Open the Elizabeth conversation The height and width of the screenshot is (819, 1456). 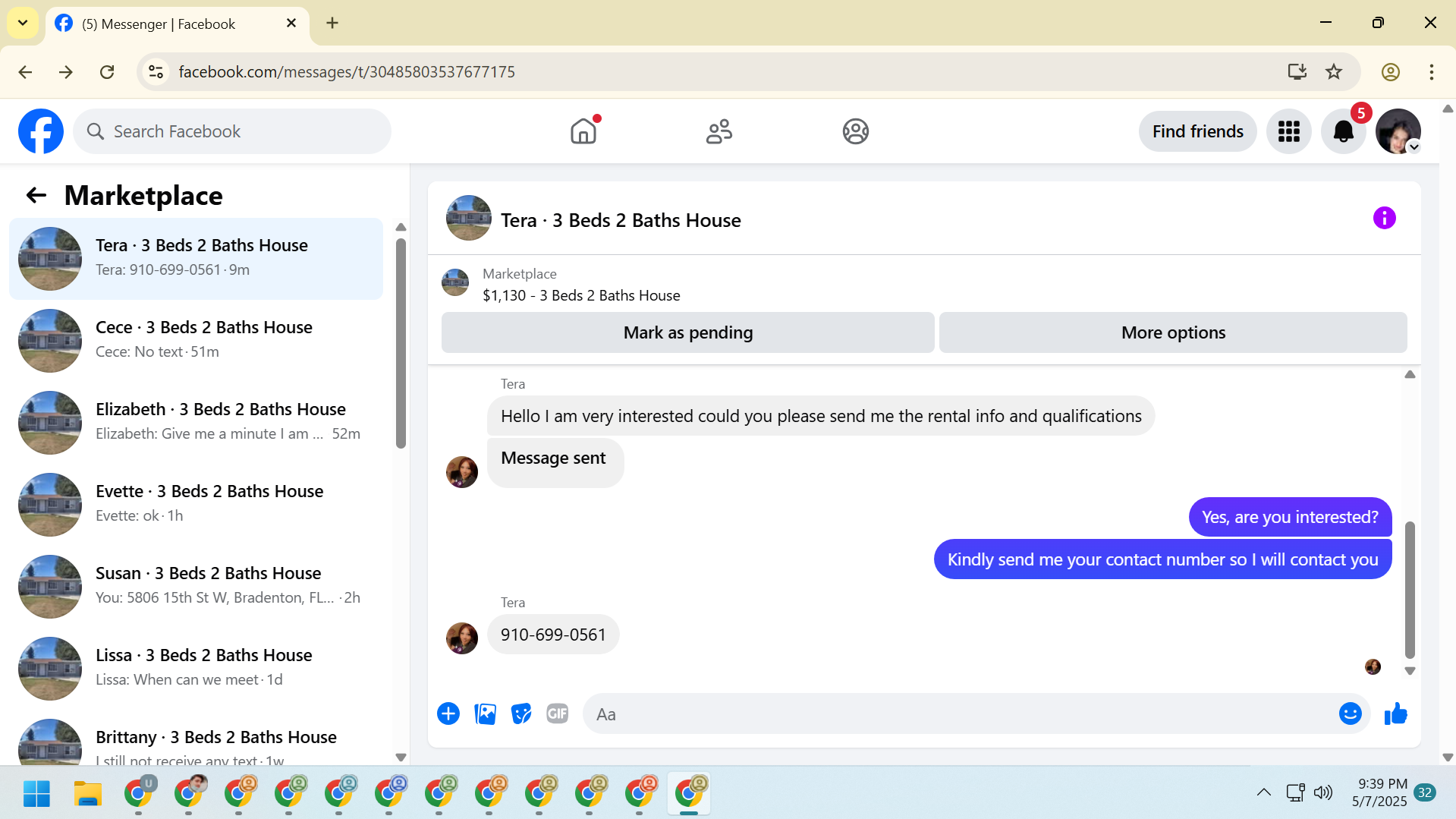coord(196,423)
